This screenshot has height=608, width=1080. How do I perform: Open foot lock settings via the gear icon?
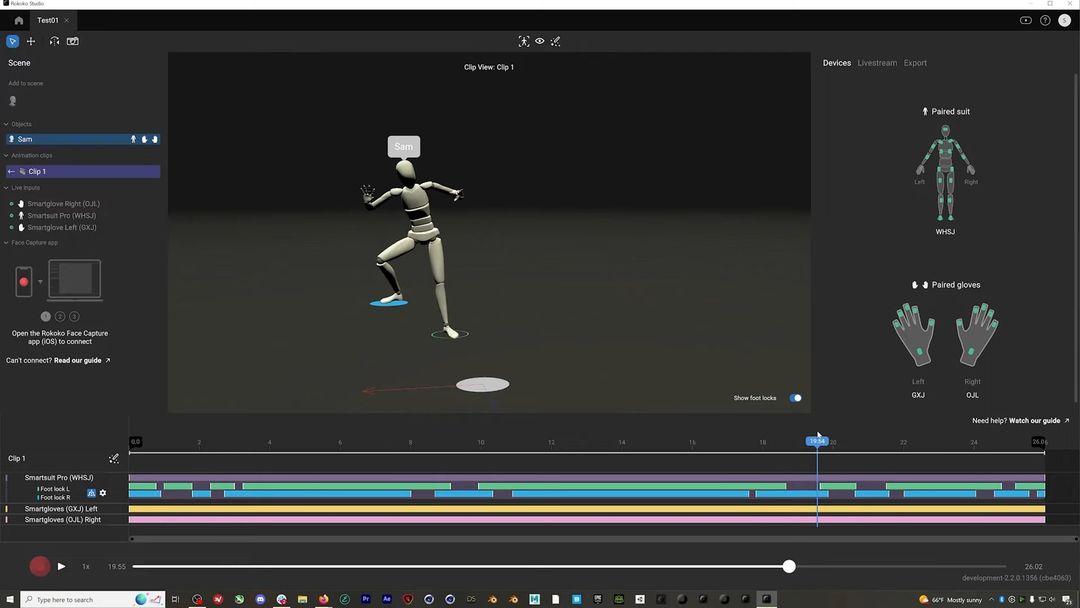(102, 493)
